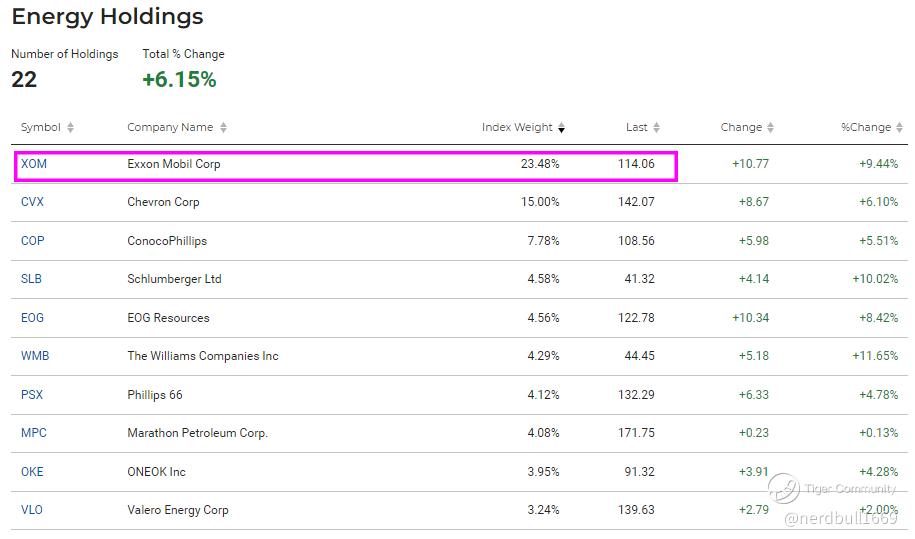Click the Exxon Mobil Corp company name
The image size is (915, 539).
click(x=174, y=164)
